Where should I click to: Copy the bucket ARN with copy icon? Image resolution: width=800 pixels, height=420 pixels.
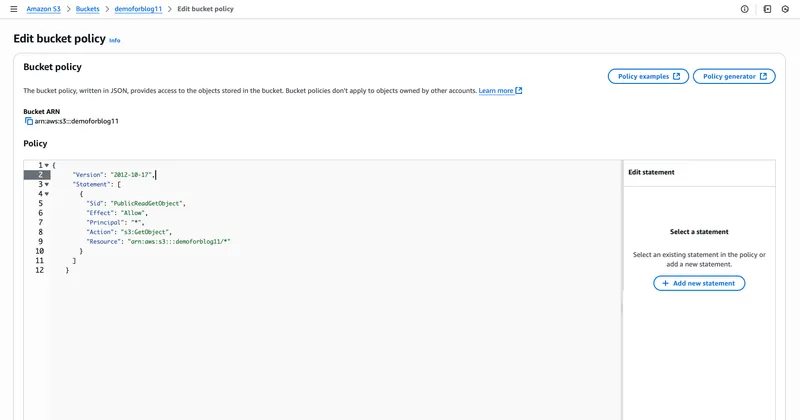click(29, 121)
